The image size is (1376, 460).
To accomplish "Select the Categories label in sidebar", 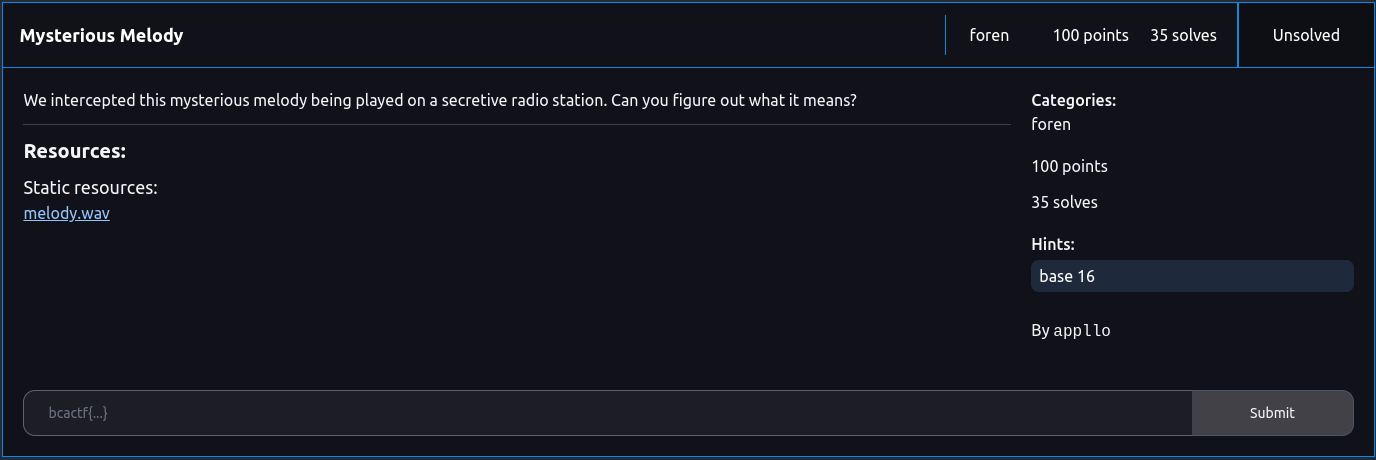I will pyautogui.click(x=1073, y=100).
